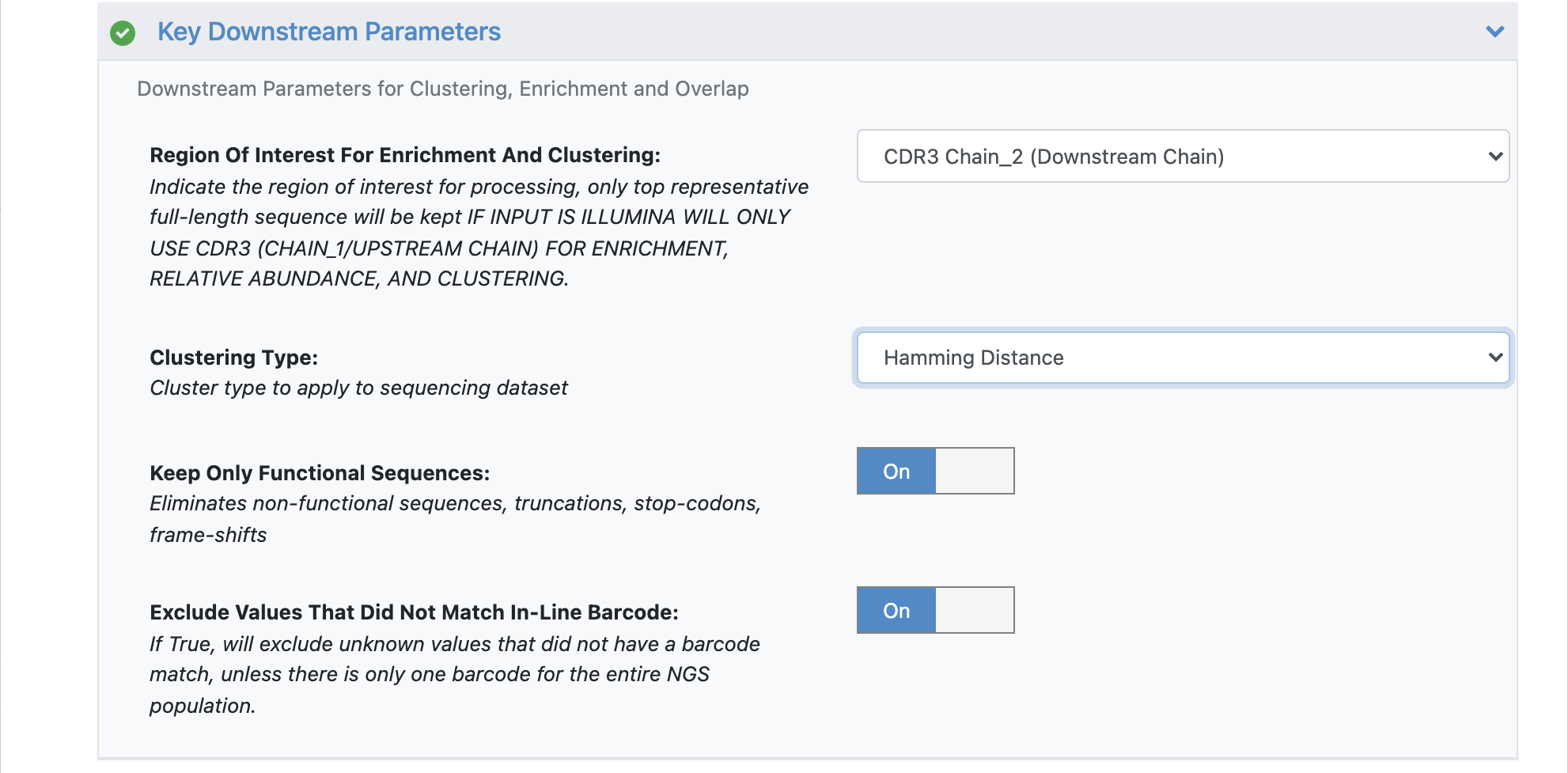The width and height of the screenshot is (1568, 773).
Task: Click the arrow on Hamming Distance select
Action: [1495, 358]
